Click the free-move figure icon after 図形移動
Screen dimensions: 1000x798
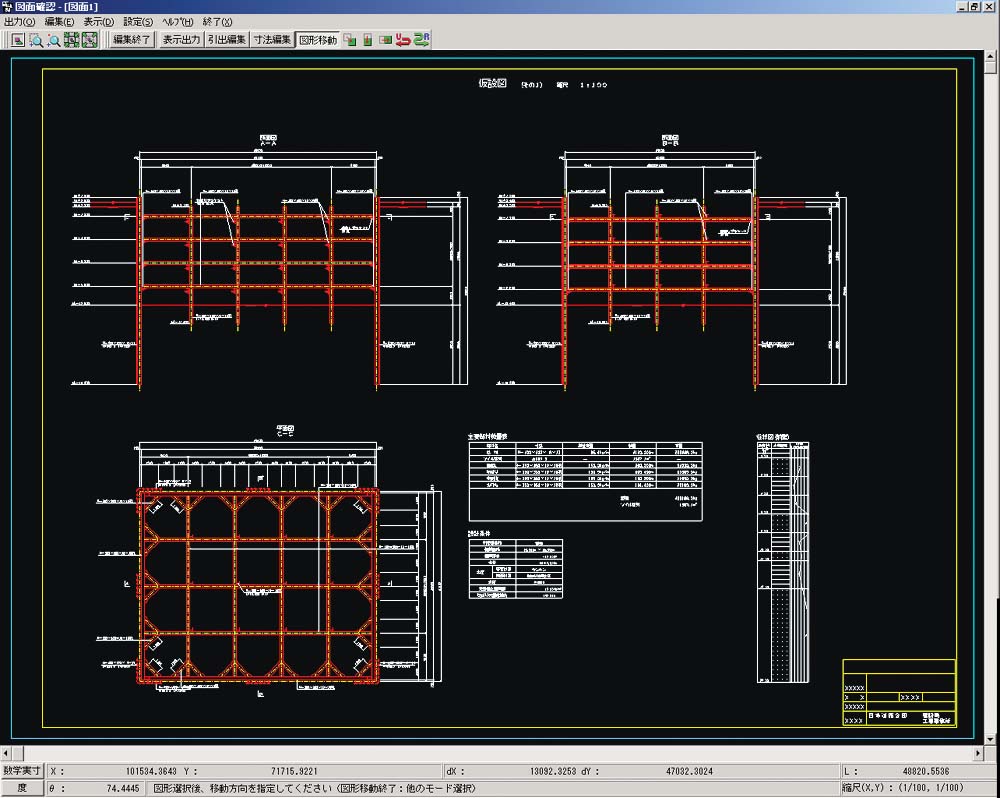pos(350,40)
